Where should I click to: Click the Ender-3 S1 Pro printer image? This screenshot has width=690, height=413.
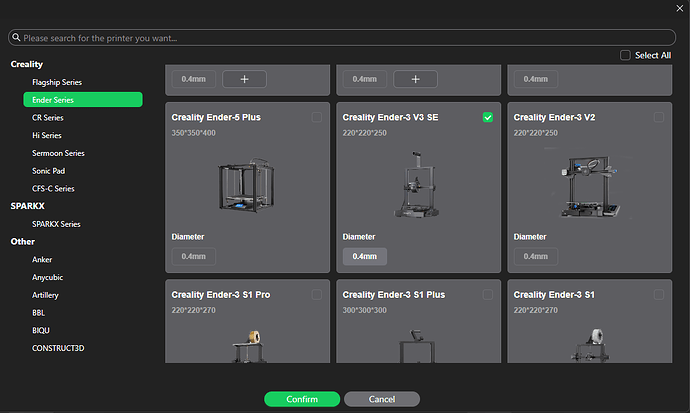[x=249, y=347]
